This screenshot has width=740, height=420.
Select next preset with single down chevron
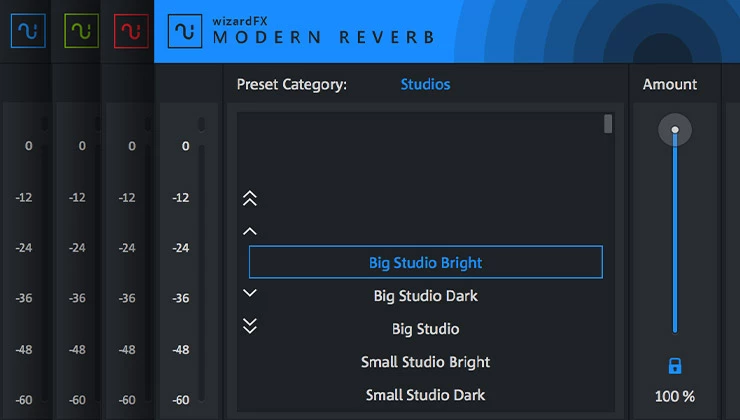tap(250, 293)
